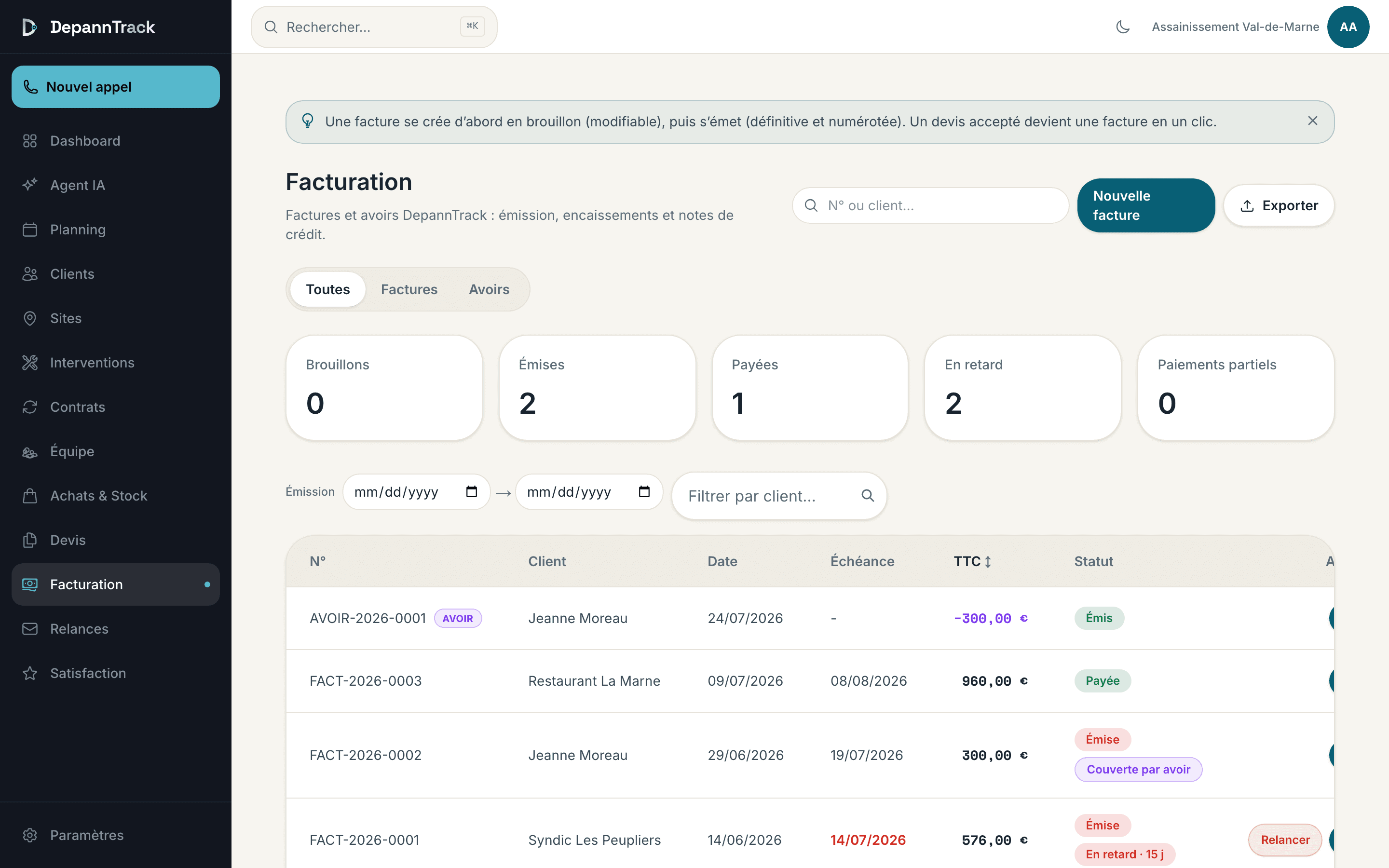Go to Planning in the sidebar
Image resolution: width=1389 pixels, height=868 pixels.
tap(115, 230)
